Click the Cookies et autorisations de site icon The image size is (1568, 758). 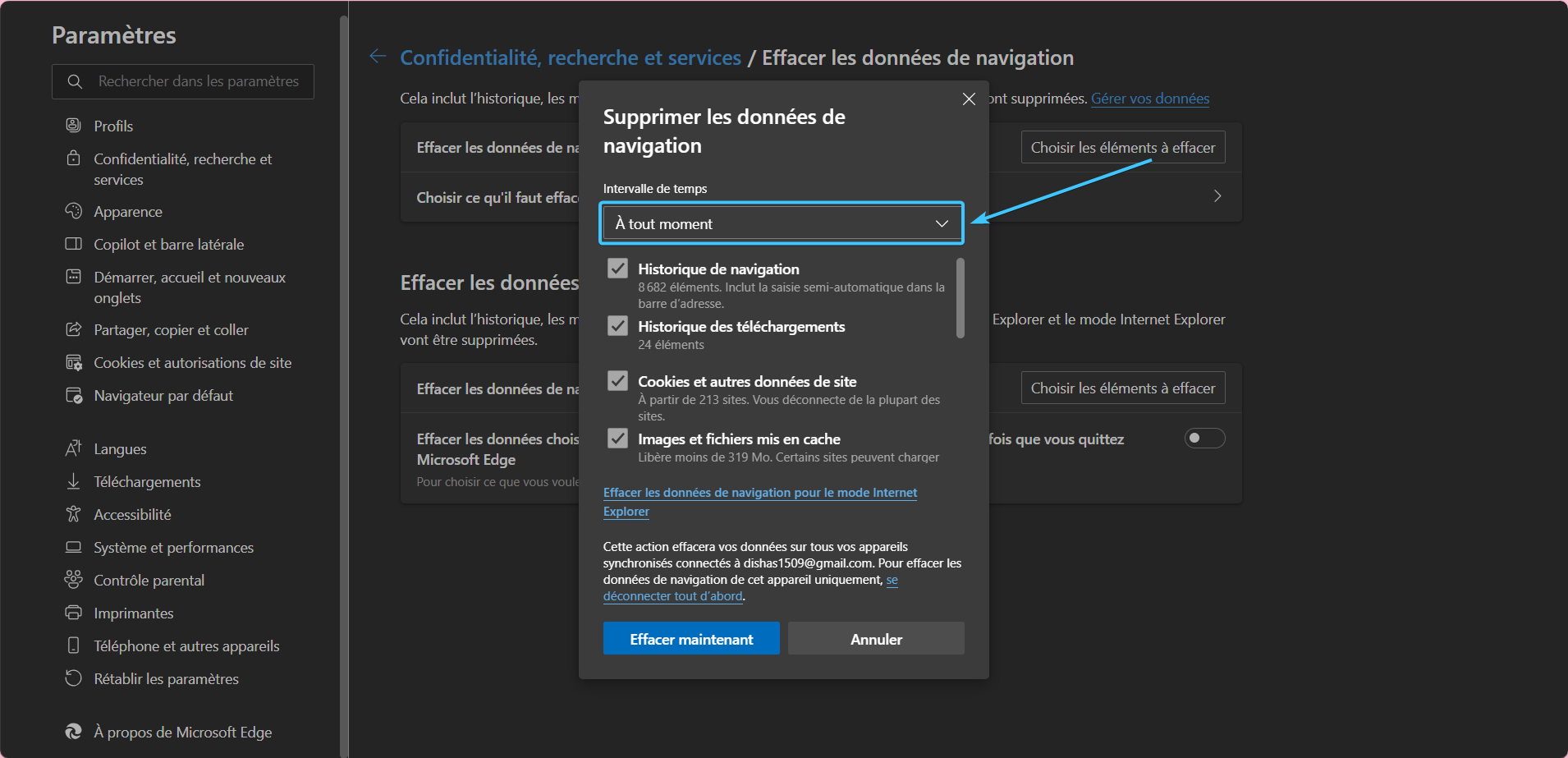[73, 362]
